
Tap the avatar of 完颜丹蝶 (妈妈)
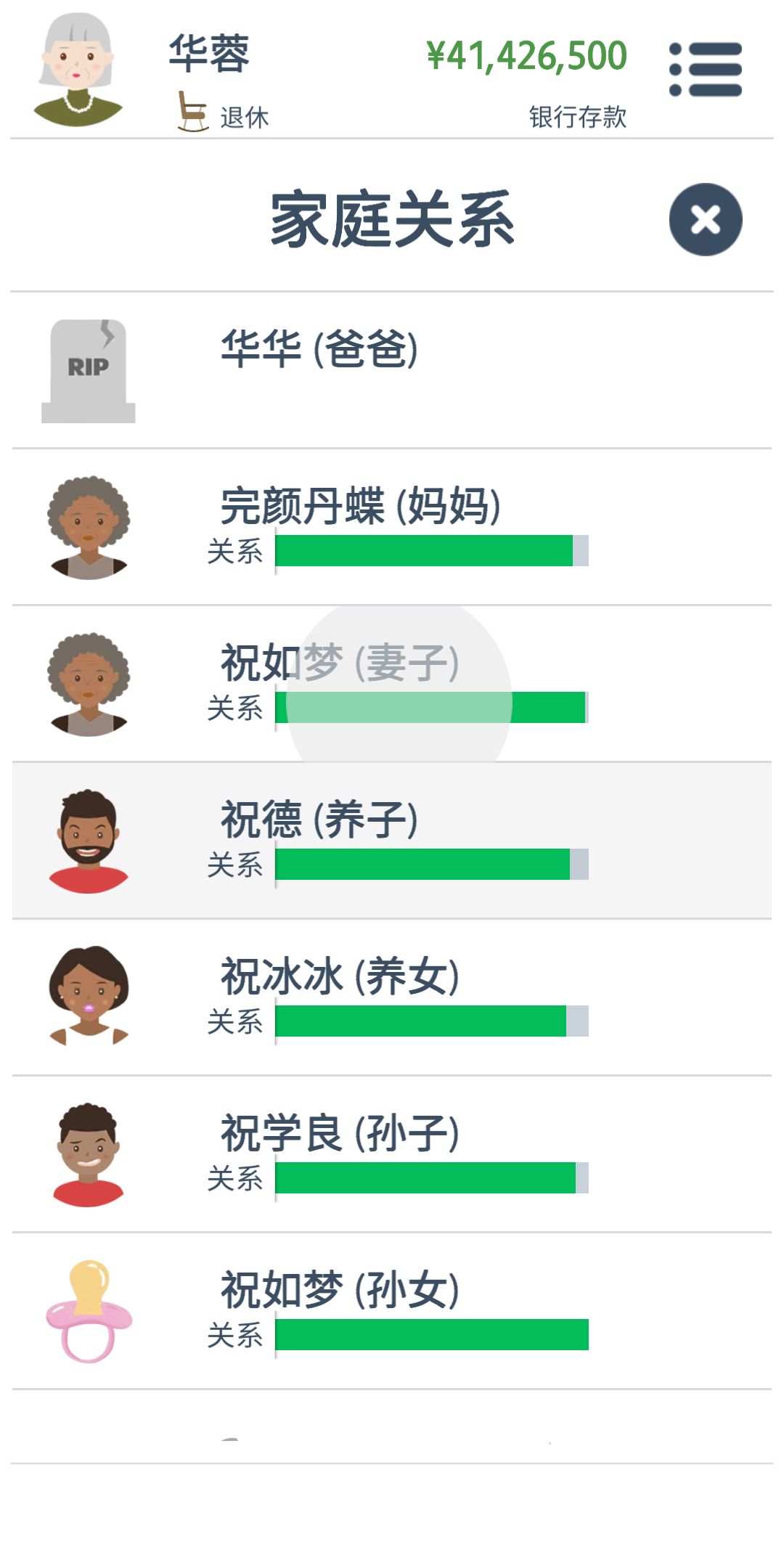tap(89, 528)
